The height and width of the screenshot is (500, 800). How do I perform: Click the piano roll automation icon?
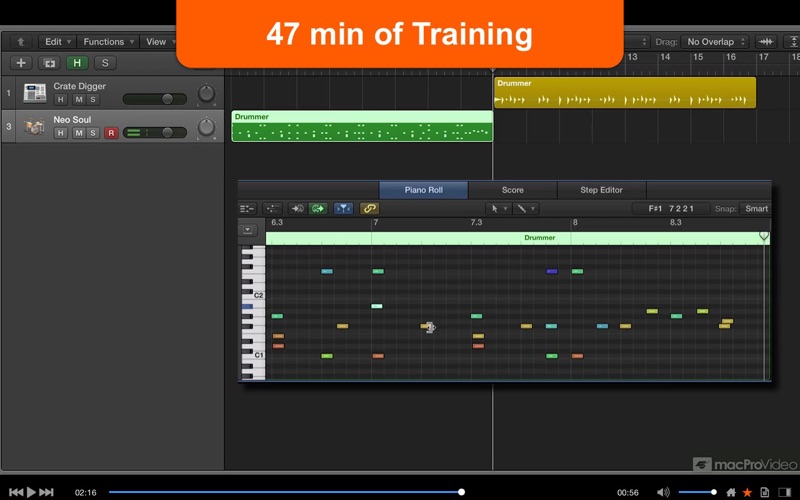pos(272,209)
